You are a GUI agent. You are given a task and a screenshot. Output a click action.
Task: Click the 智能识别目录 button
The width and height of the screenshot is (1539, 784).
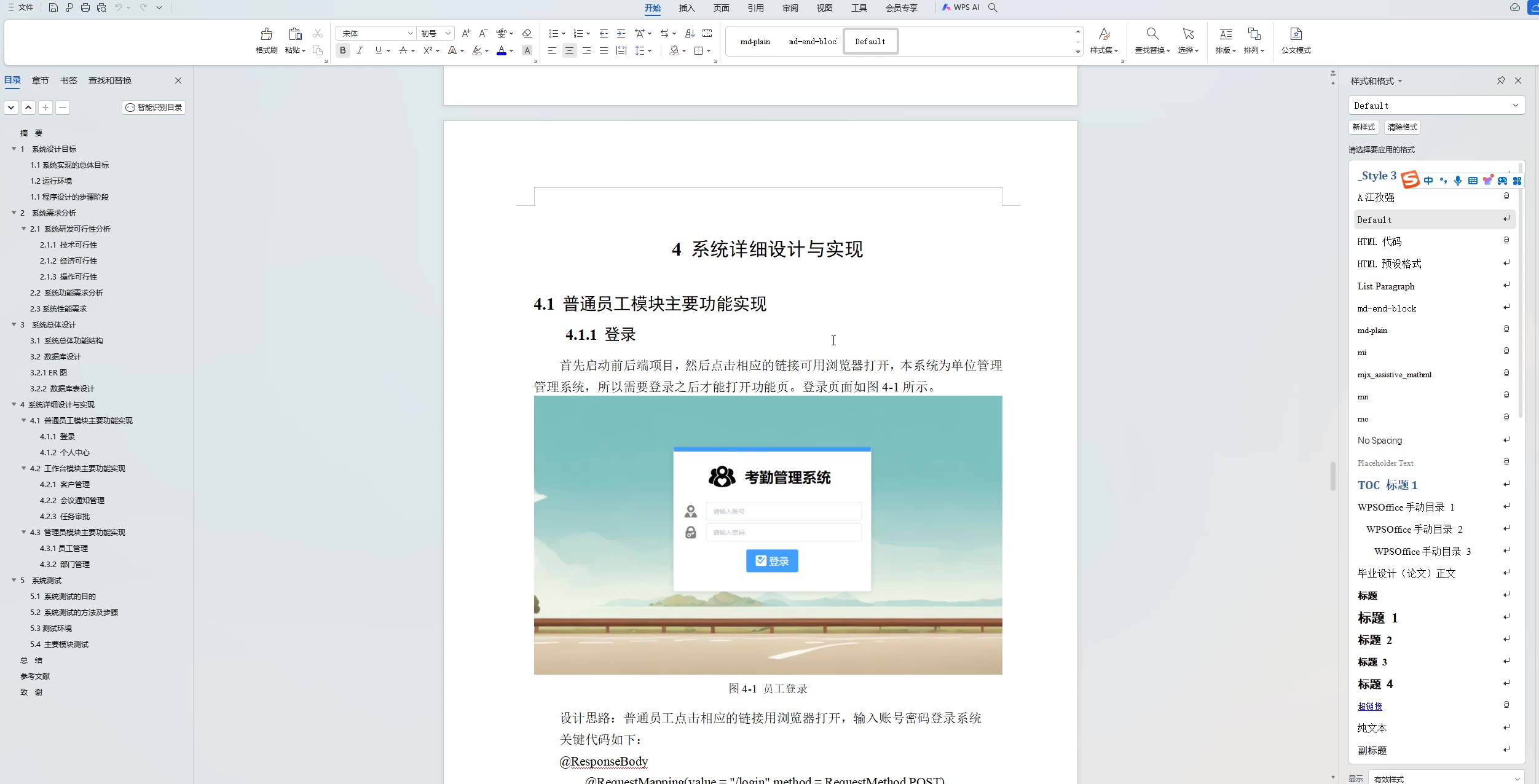pos(154,108)
